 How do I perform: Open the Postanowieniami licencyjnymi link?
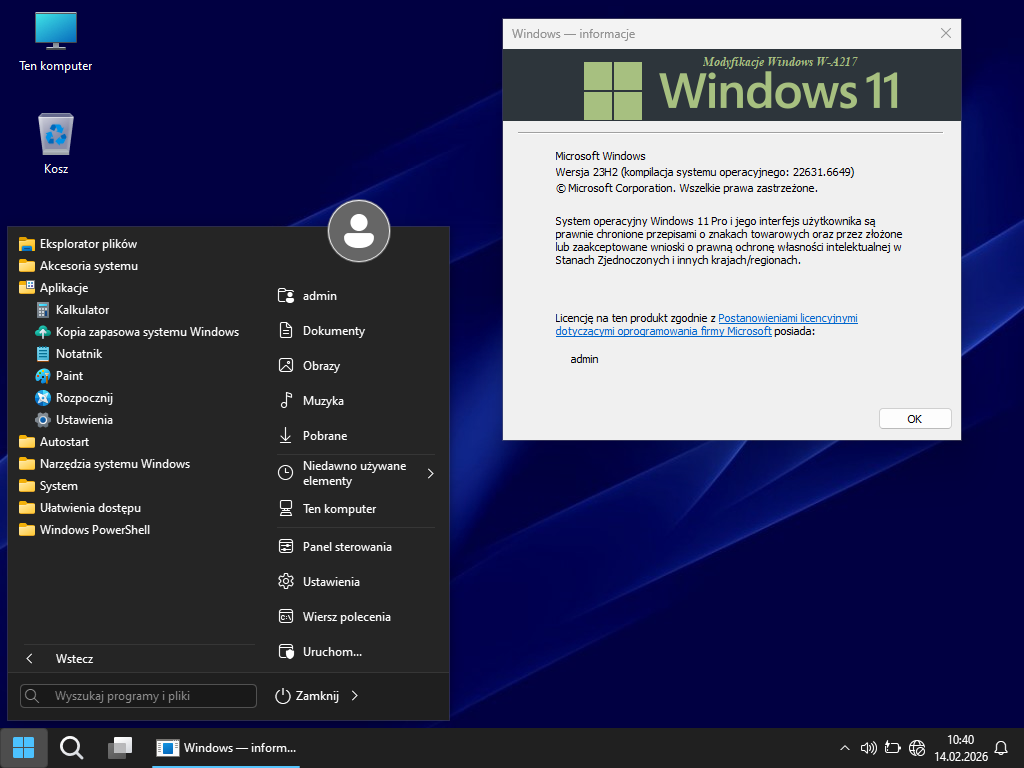tap(787, 318)
